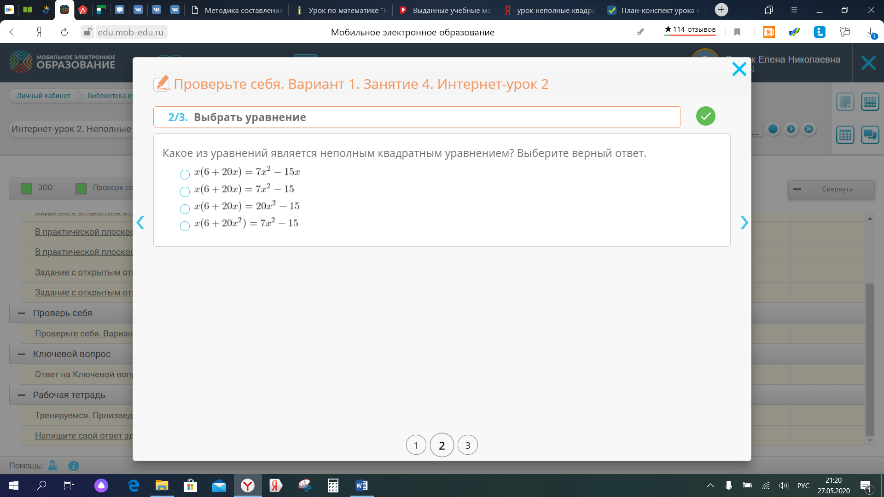Click the green checkmark answer-check icon
This screenshot has height=497, width=884.
pyautogui.click(x=706, y=117)
